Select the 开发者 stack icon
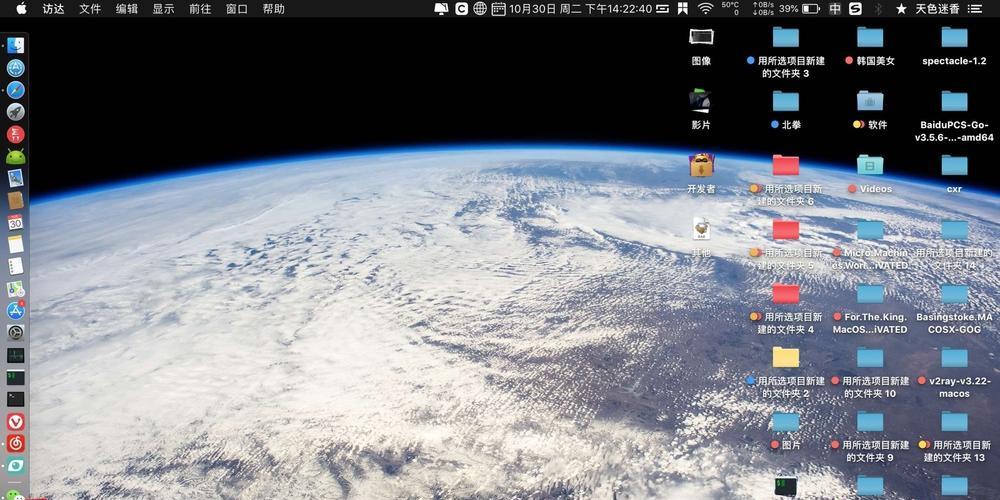This screenshot has height=500, width=1000. coord(701,165)
